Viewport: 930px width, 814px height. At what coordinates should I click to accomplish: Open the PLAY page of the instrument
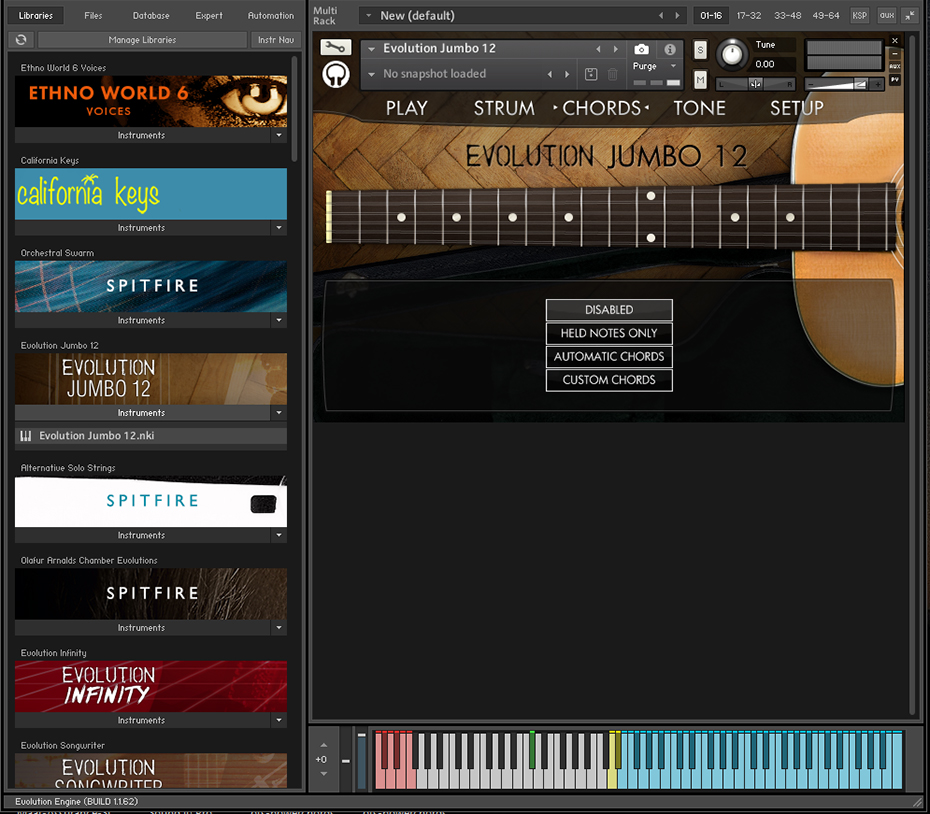407,108
